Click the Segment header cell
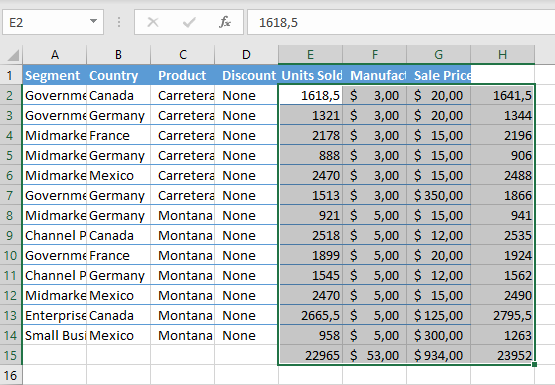This screenshot has width=555, height=385. [x=55, y=75]
